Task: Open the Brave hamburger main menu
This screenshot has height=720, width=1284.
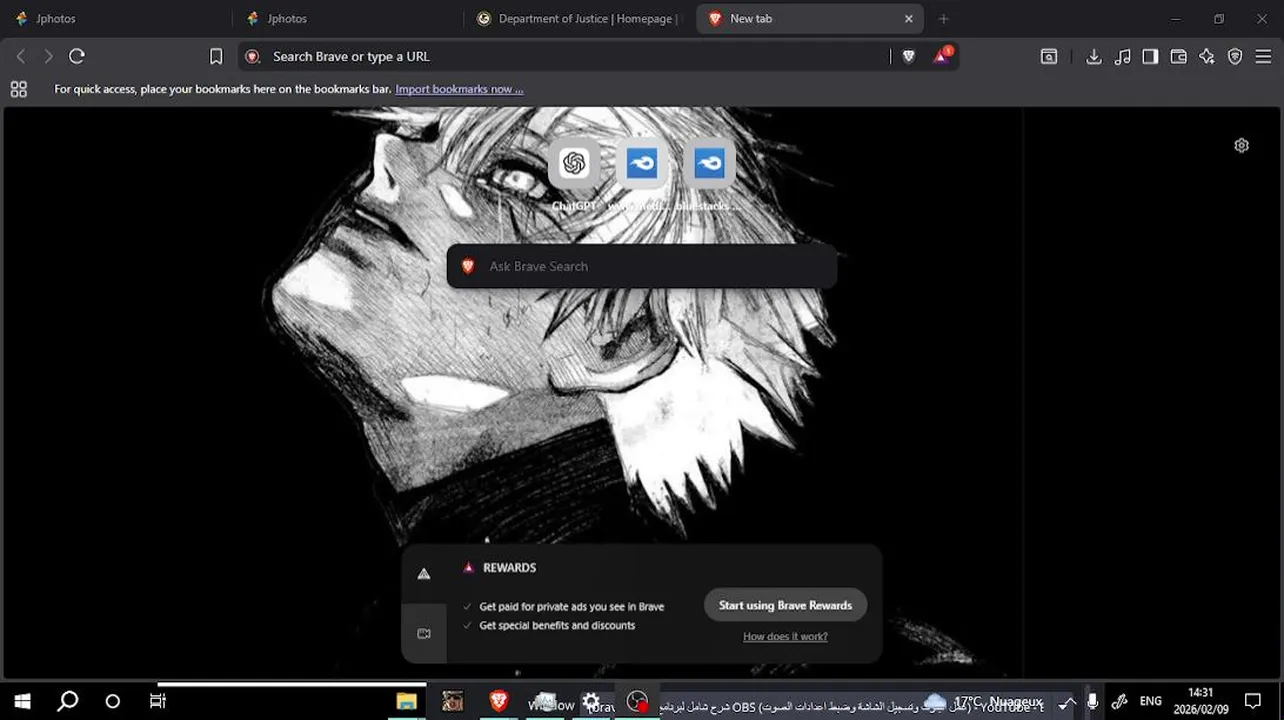Action: pyautogui.click(x=1263, y=57)
